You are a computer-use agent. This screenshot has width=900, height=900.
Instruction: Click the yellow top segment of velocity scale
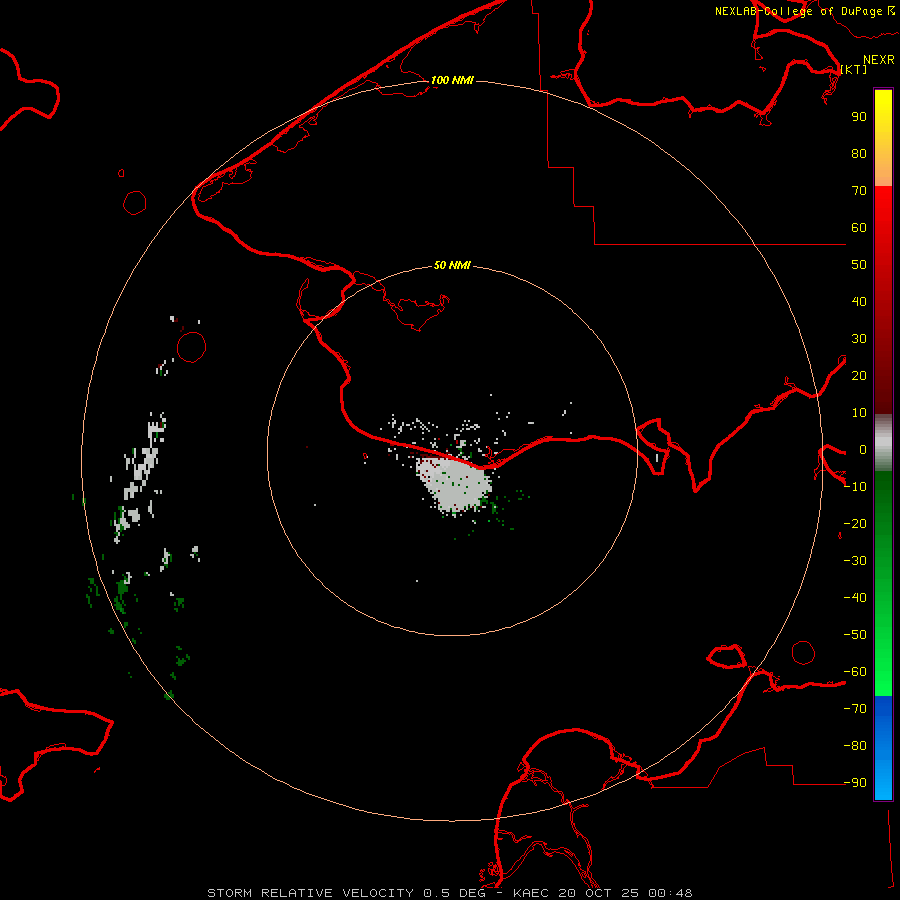coord(883,138)
